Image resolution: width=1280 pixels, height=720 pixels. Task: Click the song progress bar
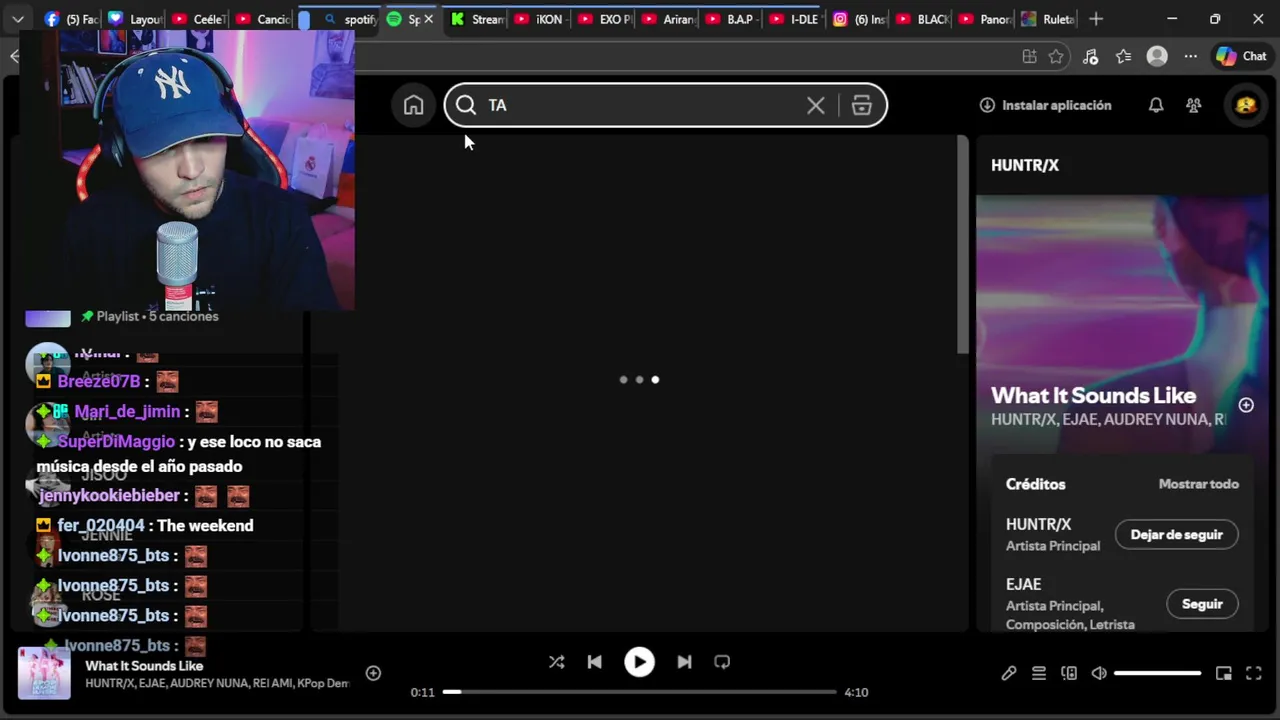point(640,692)
